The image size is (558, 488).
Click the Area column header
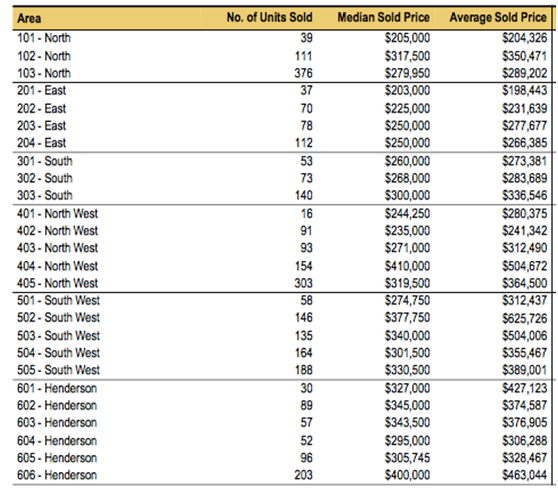tap(29, 18)
